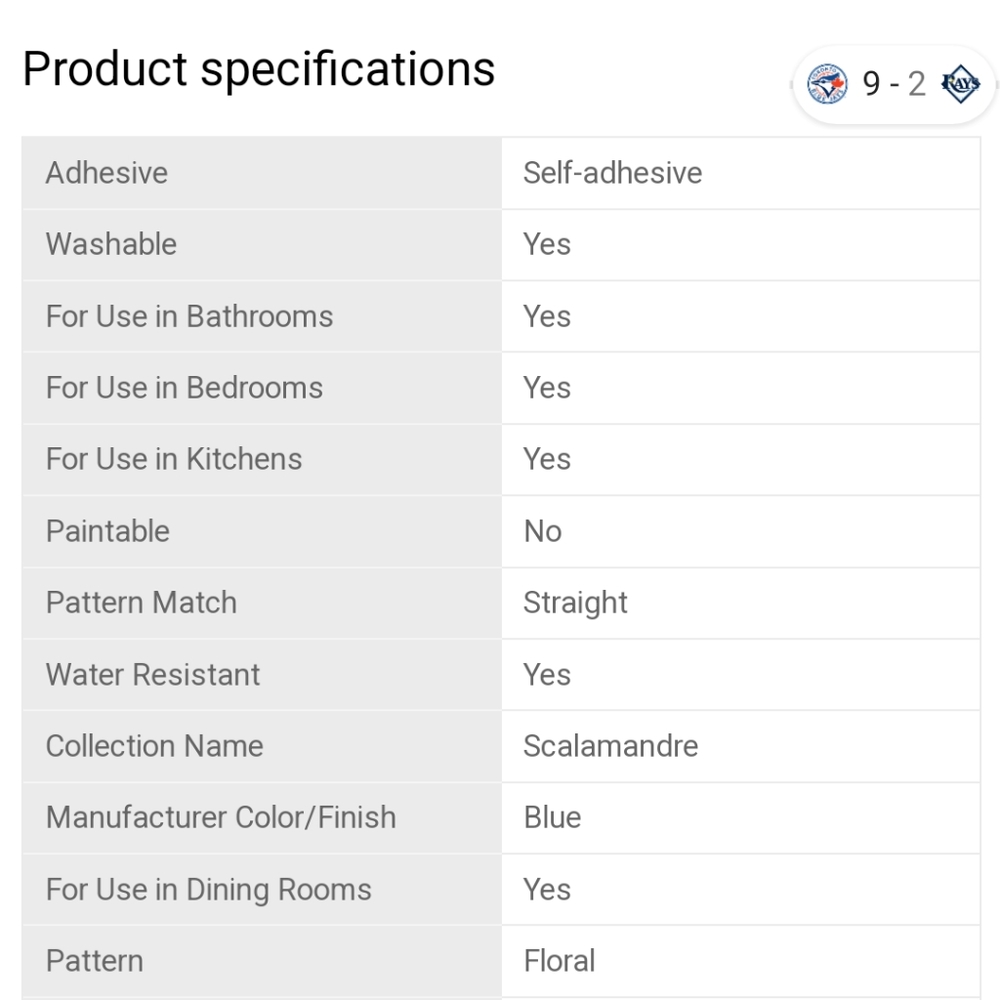Select the Pattern Match label
Screen dimensions: 1000x1000
(x=141, y=603)
